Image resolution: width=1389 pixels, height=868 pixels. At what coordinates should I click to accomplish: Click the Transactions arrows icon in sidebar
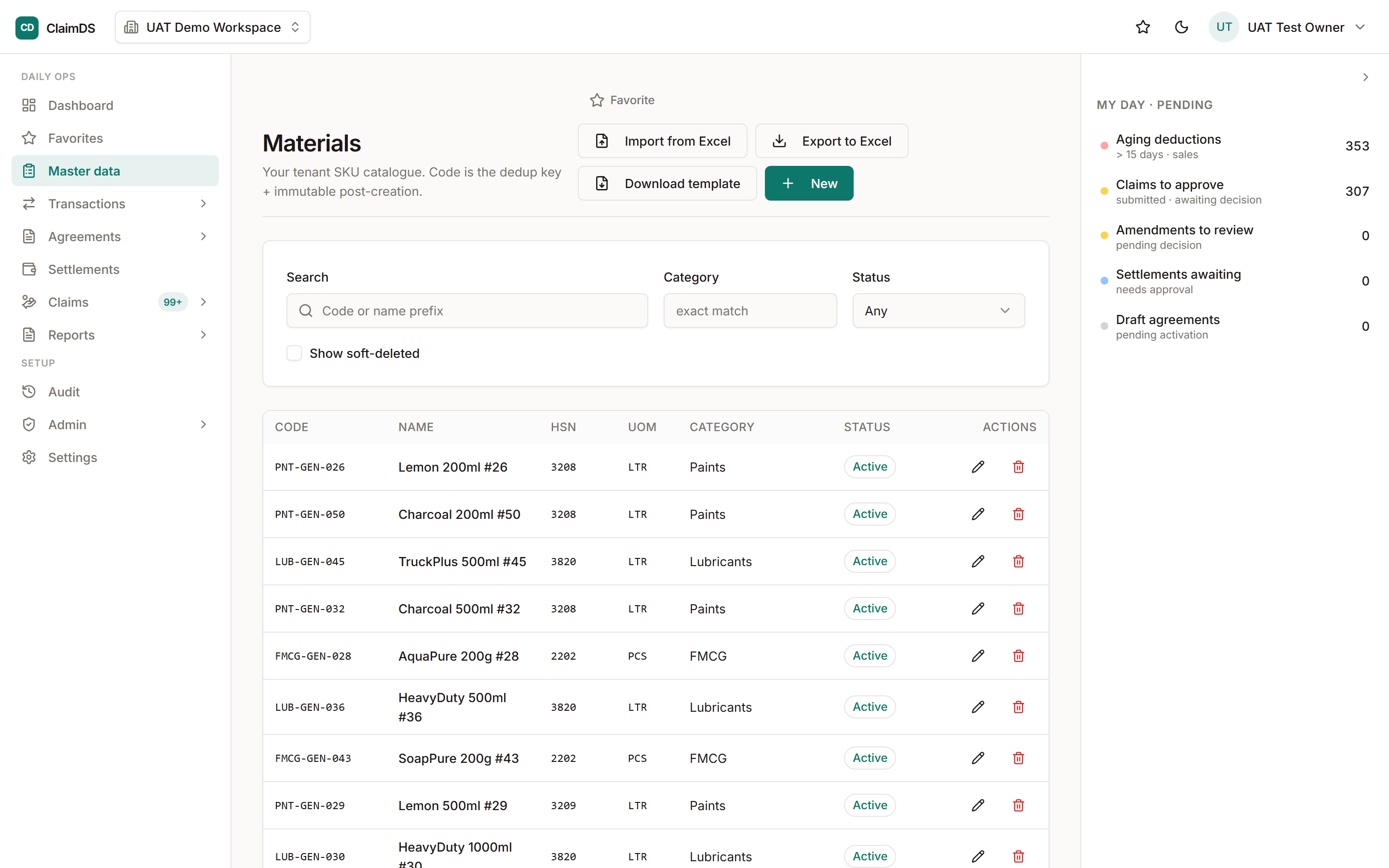(x=29, y=204)
